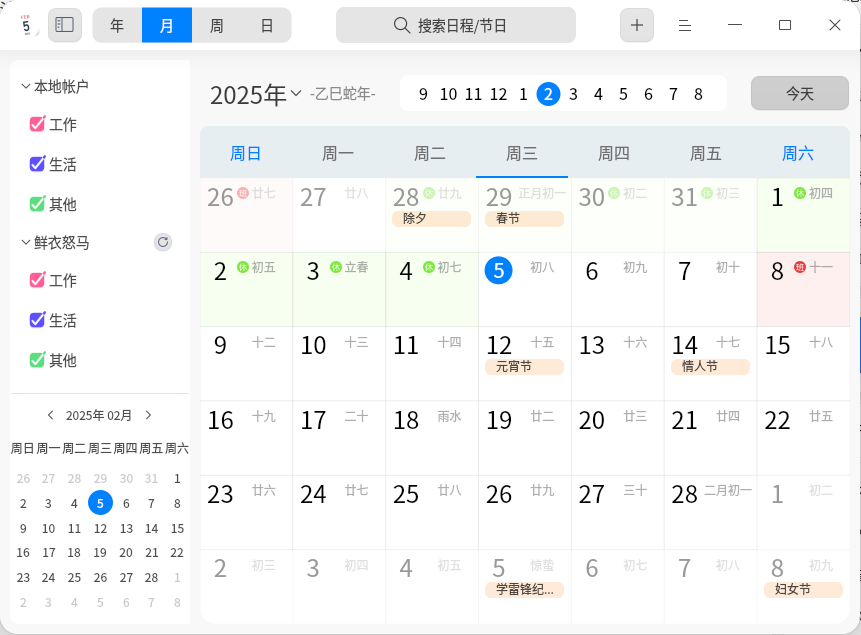Uncheck 生活 under 本地帐户
The image size is (861, 635).
click(x=37, y=164)
